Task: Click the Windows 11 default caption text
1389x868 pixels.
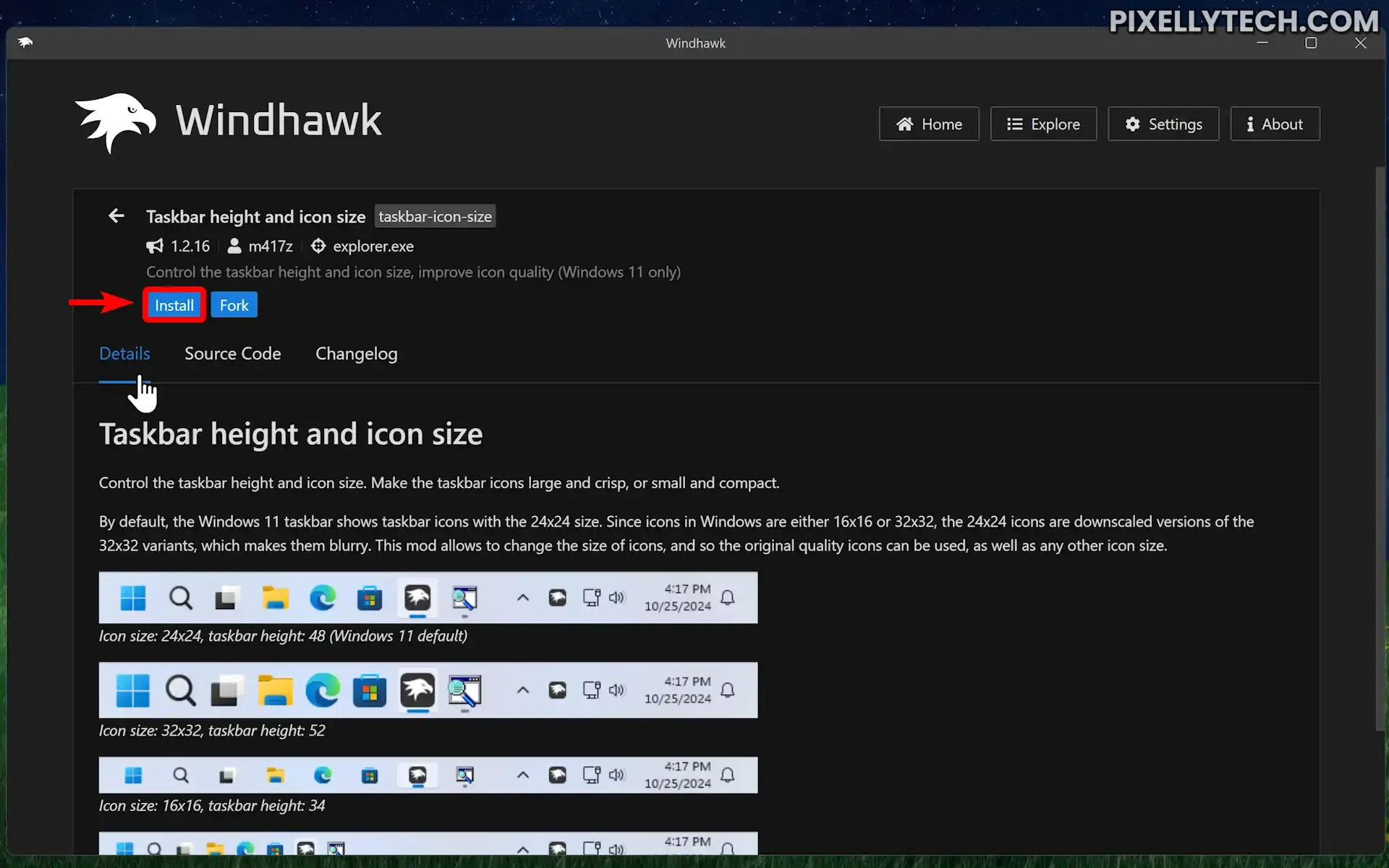Action: [x=283, y=636]
